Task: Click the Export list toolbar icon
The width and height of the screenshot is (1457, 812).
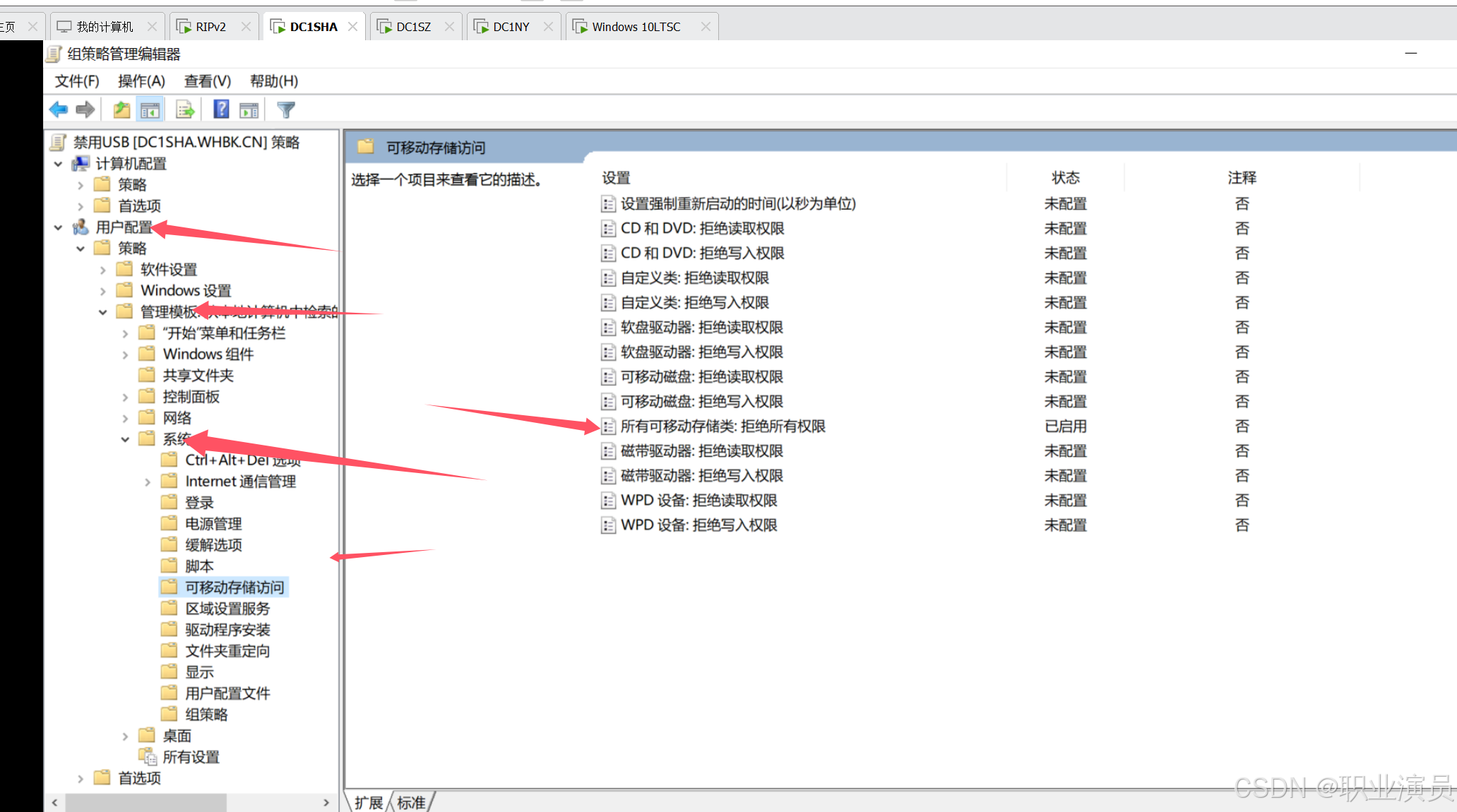Action: point(184,109)
